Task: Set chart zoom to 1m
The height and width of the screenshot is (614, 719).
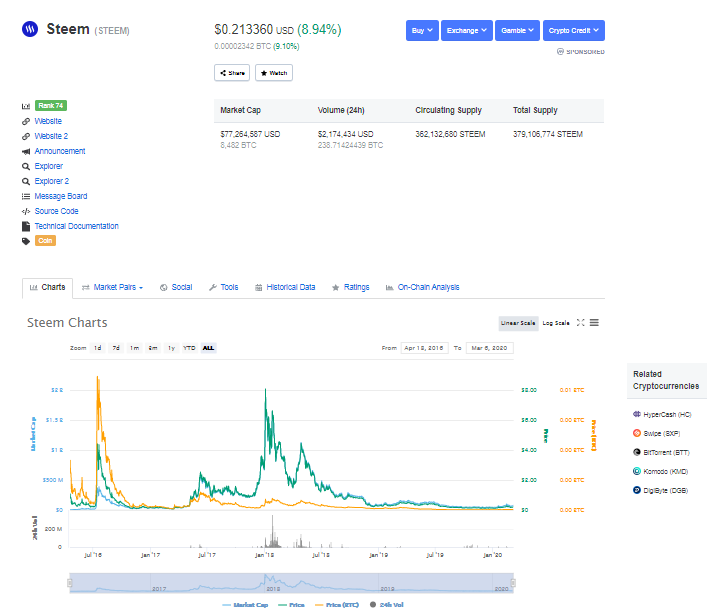Action: 134,348
